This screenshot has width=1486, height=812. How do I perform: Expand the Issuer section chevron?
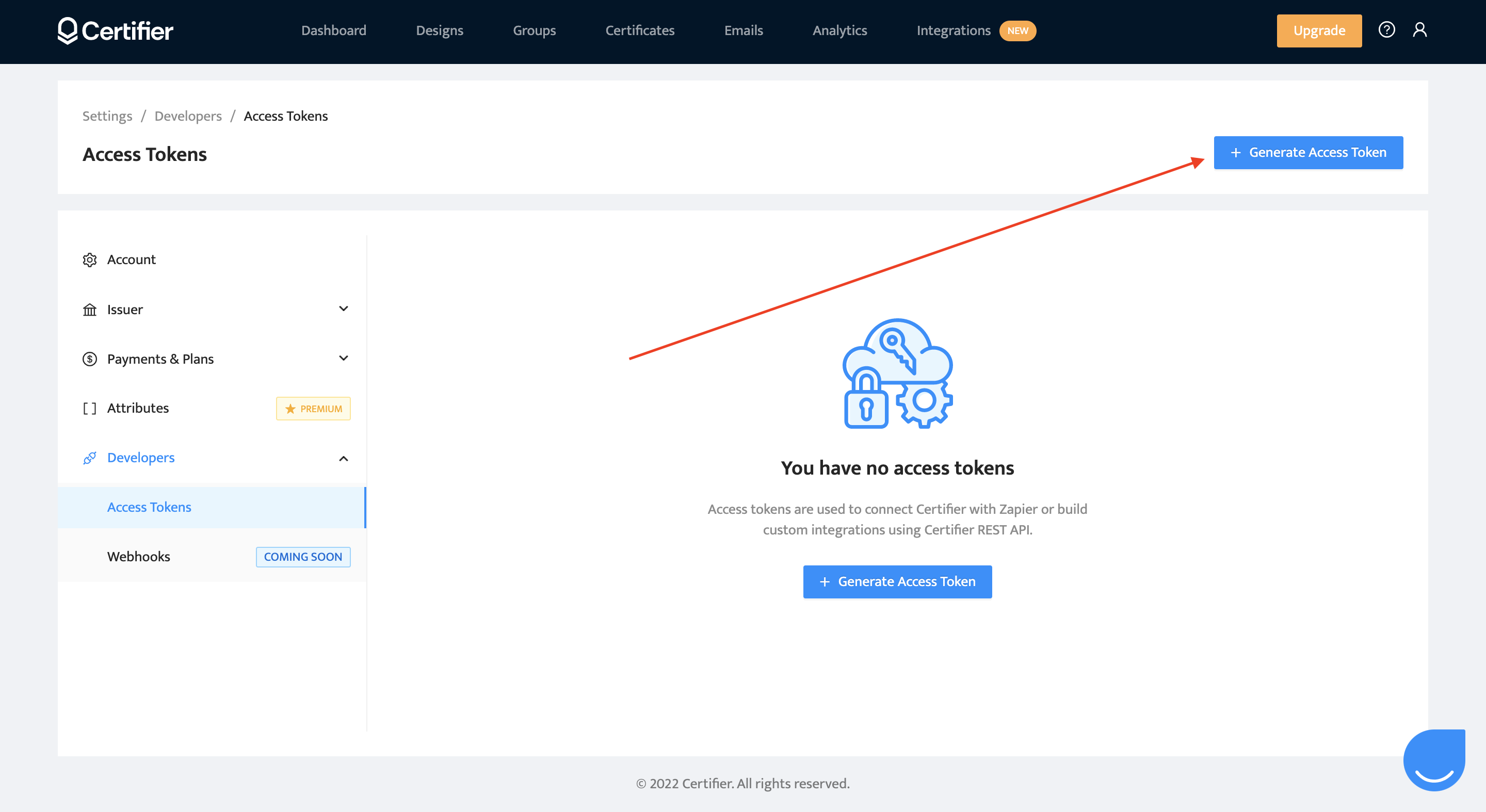pyautogui.click(x=343, y=308)
